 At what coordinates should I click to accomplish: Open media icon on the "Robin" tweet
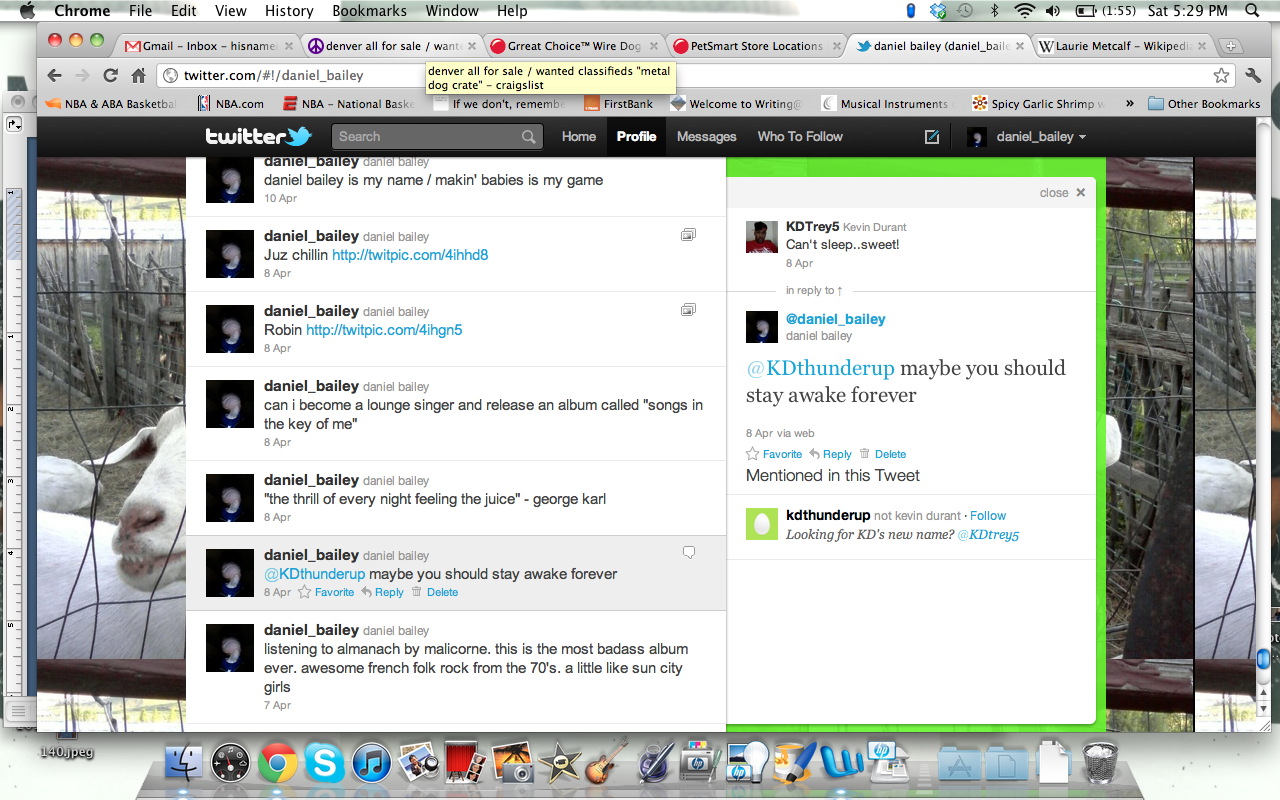688,310
